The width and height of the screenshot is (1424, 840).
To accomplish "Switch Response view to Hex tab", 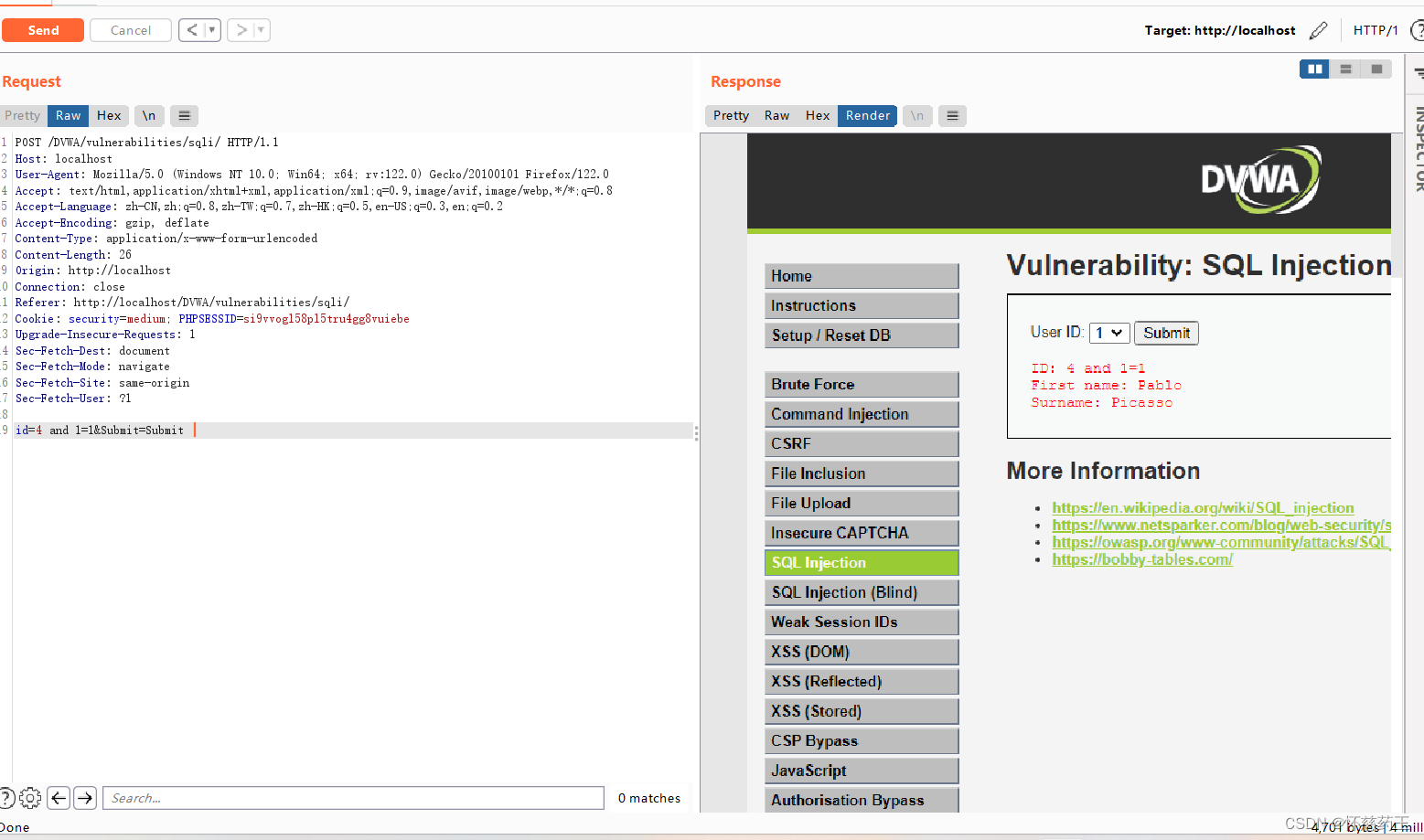I will (818, 115).
